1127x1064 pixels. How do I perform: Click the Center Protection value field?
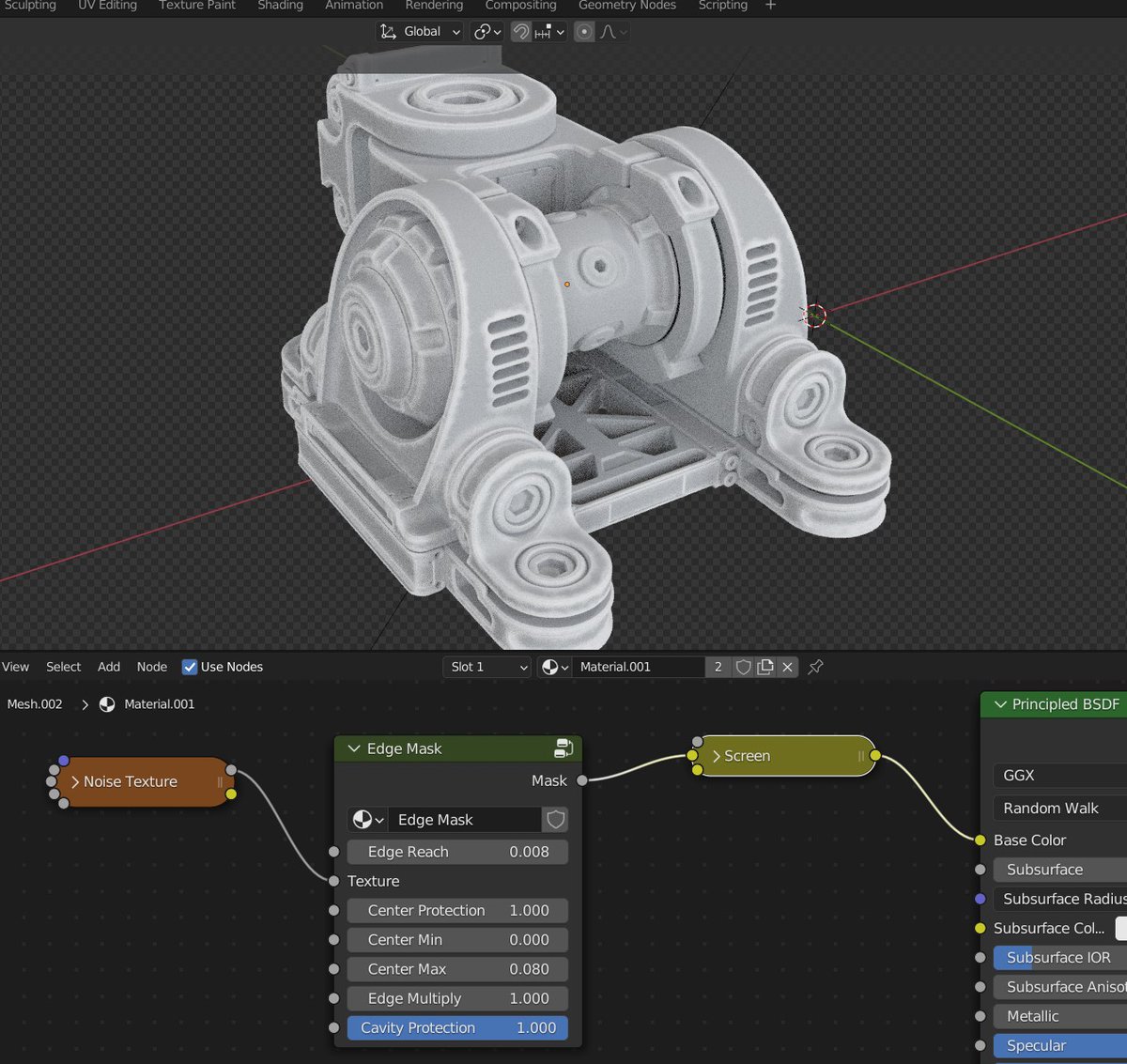pos(457,910)
